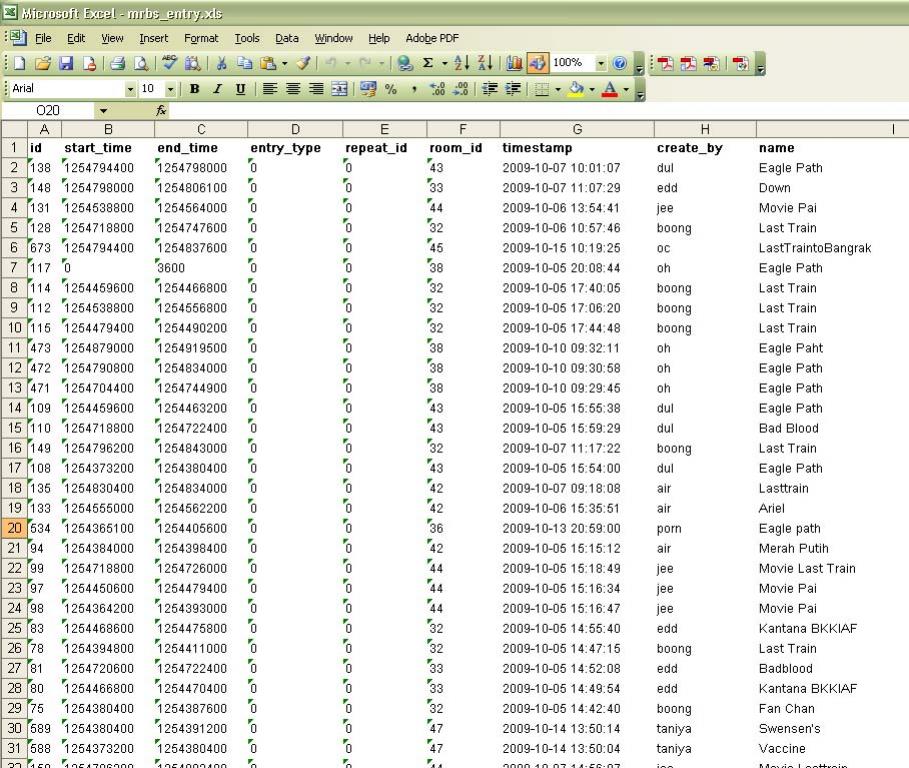
Task: Toggle italic formatting
Action: tap(217, 89)
